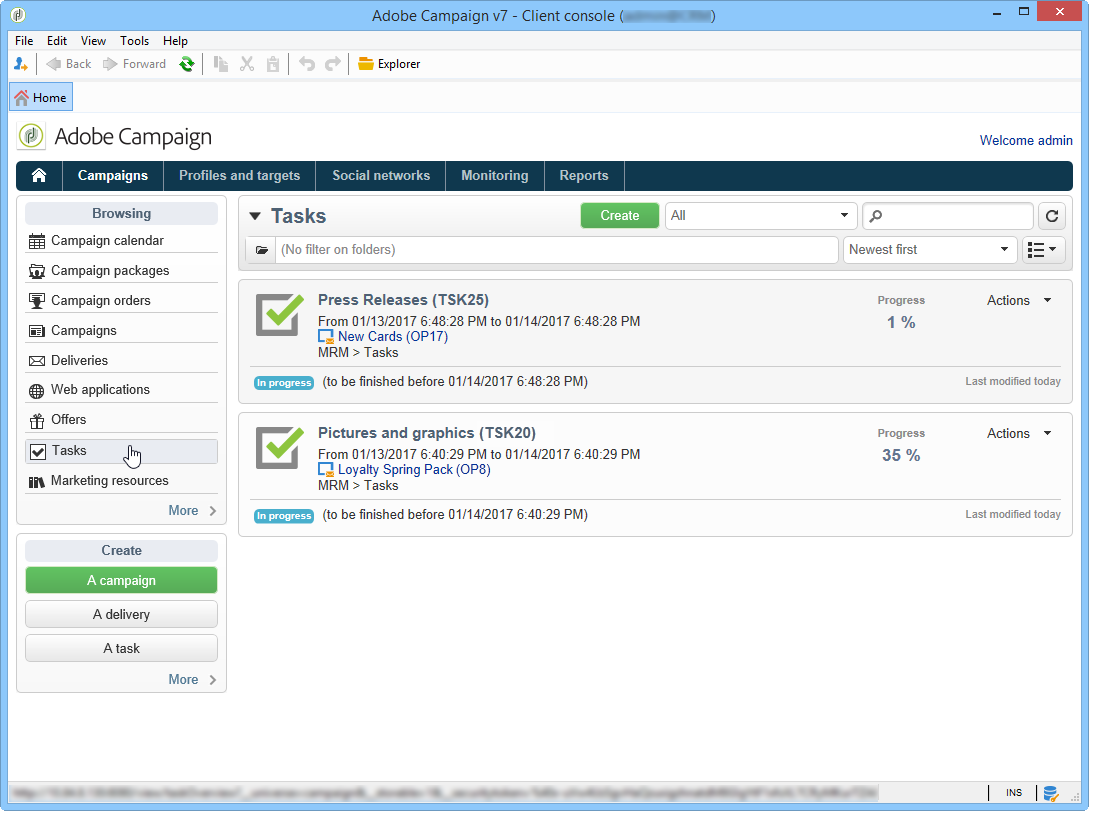Open the list display mode dropdown
Image resolution: width=1104 pixels, height=836 pixels.
click(1043, 250)
